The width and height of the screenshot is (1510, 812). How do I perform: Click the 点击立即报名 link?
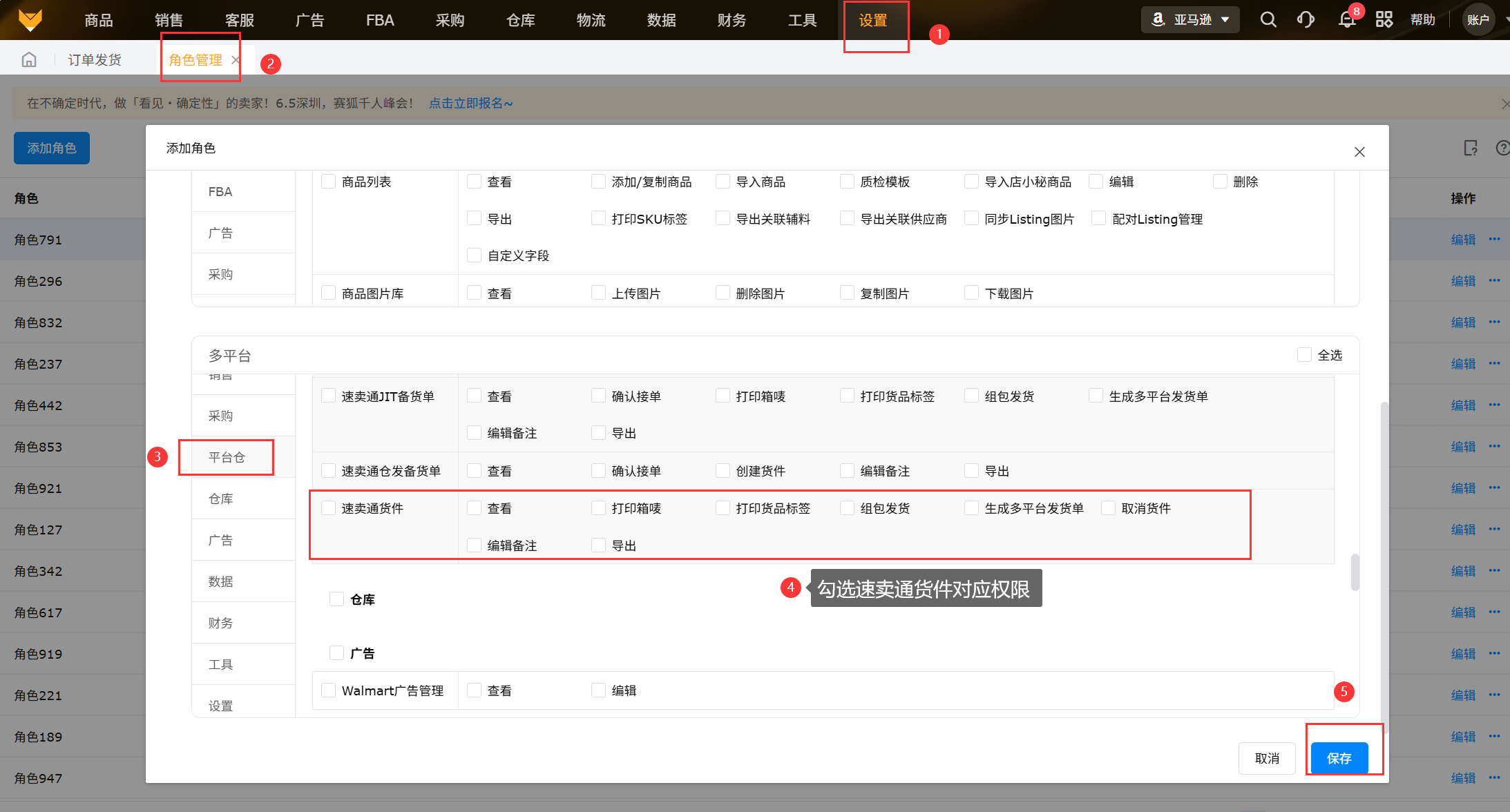pos(470,104)
